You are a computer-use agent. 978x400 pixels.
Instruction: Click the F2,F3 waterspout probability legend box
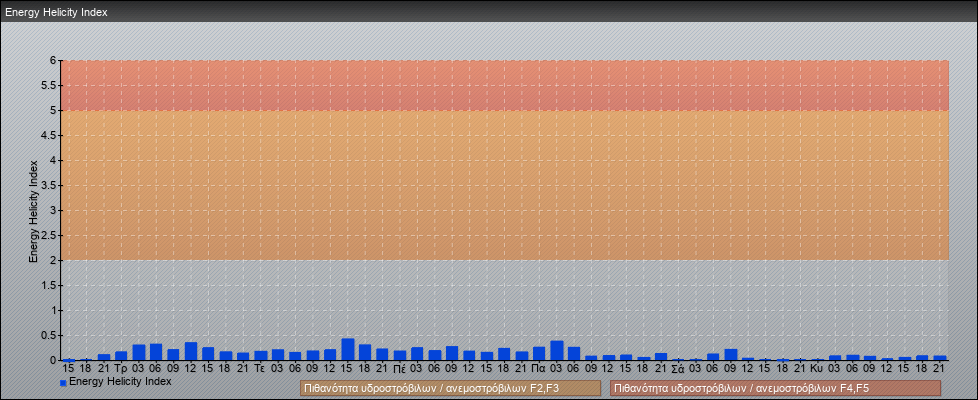[450, 388]
